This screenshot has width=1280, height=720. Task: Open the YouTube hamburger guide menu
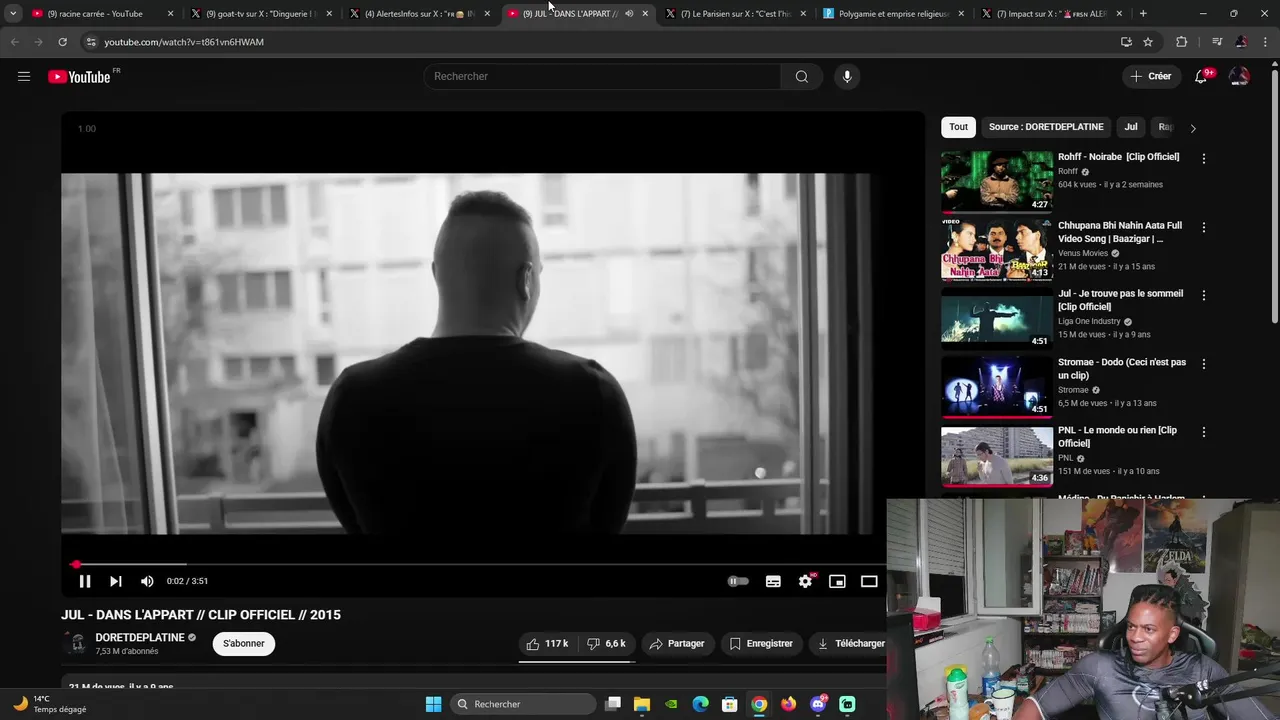coord(24,76)
